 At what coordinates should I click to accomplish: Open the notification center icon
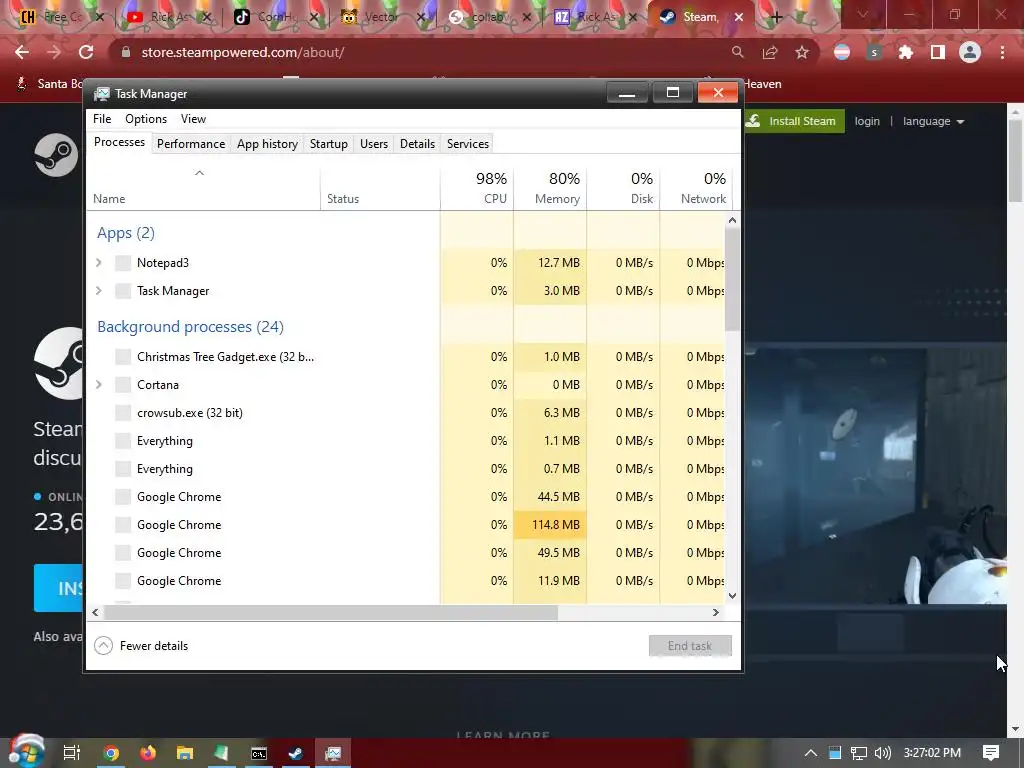991,753
